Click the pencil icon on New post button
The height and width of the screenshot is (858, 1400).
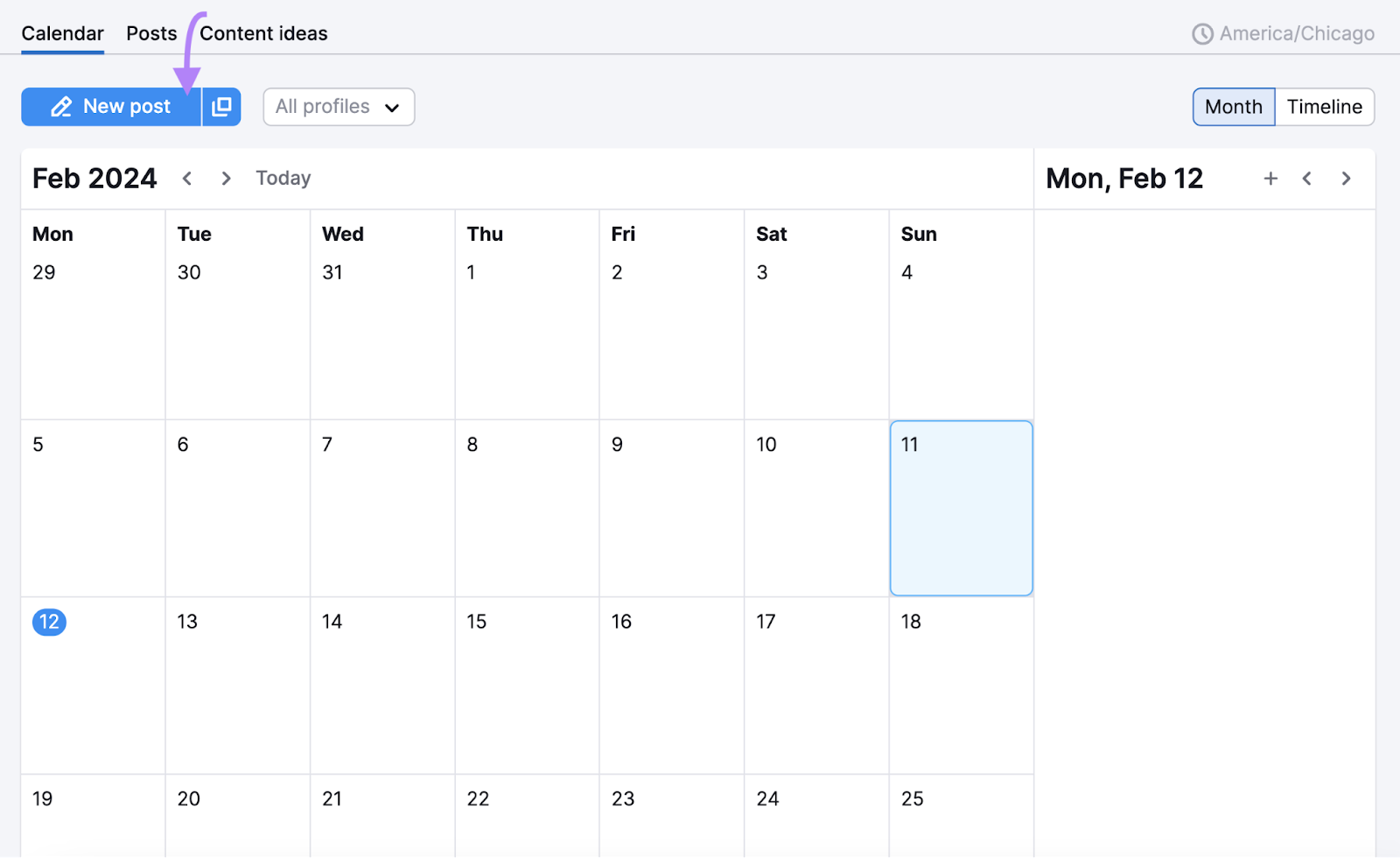[x=61, y=106]
